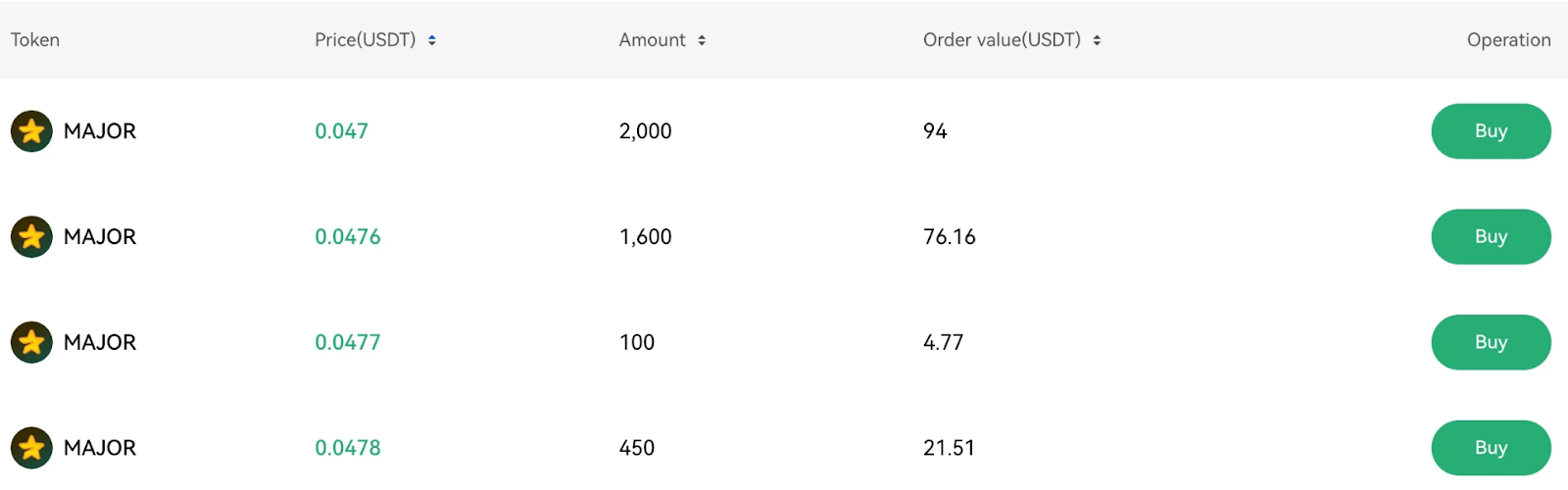The height and width of the screenshot is (490, 1568).
Task: Sort by Order value(USDT) arrow icon
Action: coord(1097,40)
